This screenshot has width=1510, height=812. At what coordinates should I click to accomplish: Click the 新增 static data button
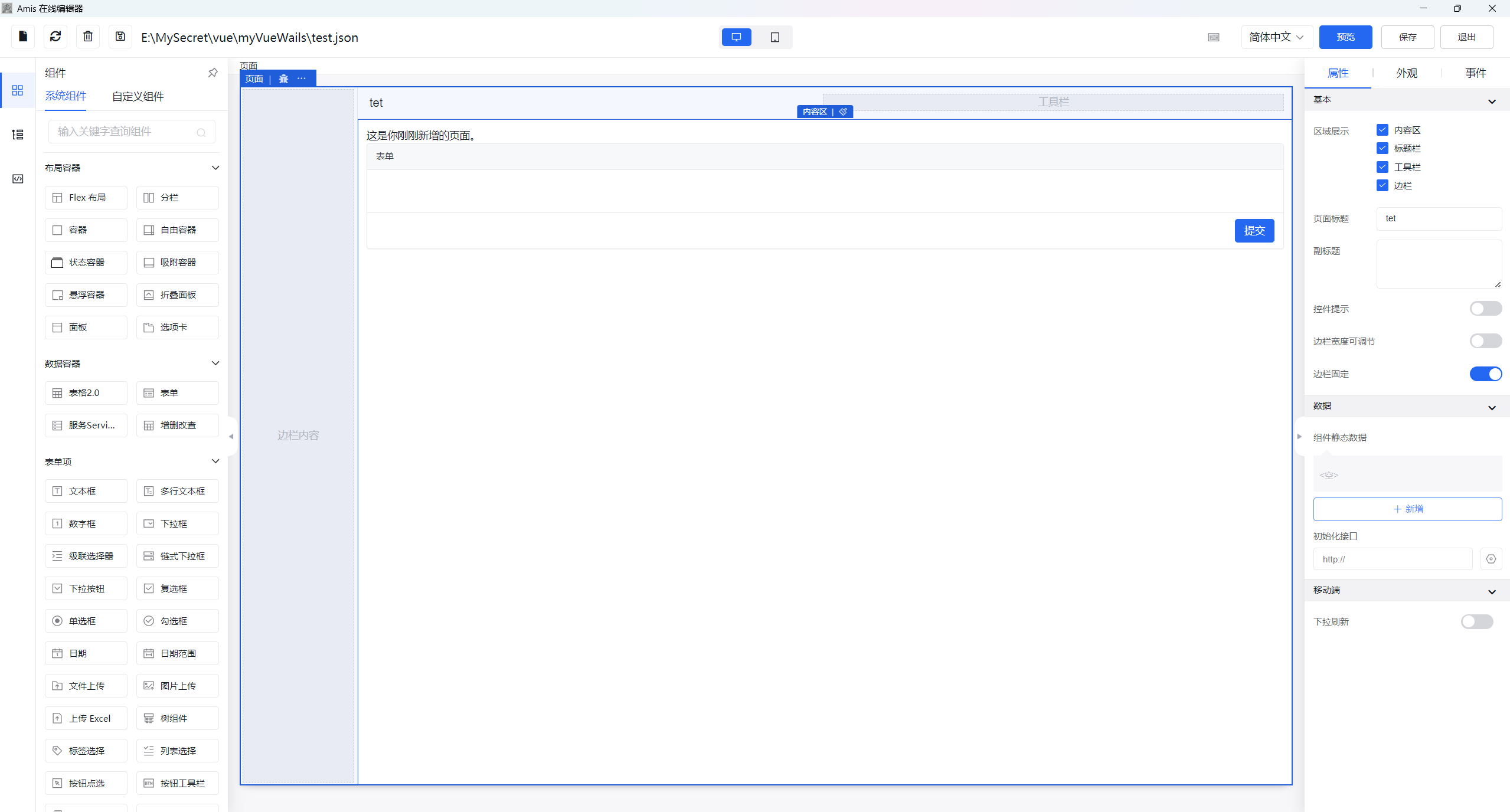(x=1407, y=509)
